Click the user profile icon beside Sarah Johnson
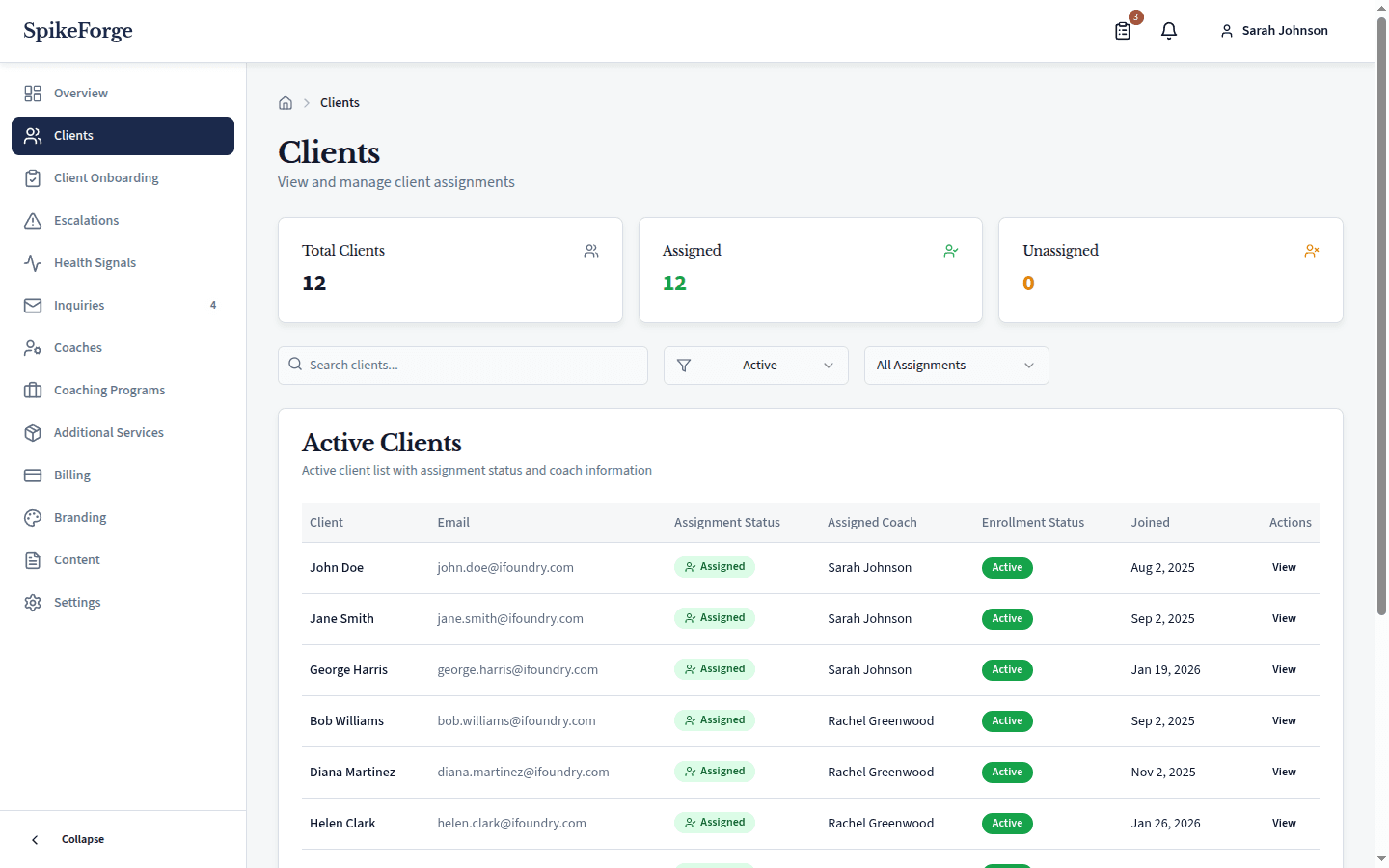 point(1227,30)
